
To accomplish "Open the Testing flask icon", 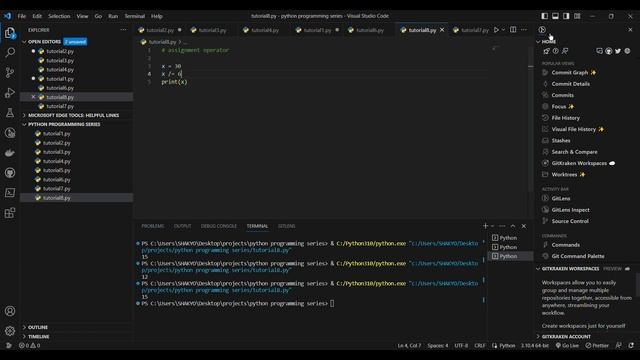I will coord(10,113).
